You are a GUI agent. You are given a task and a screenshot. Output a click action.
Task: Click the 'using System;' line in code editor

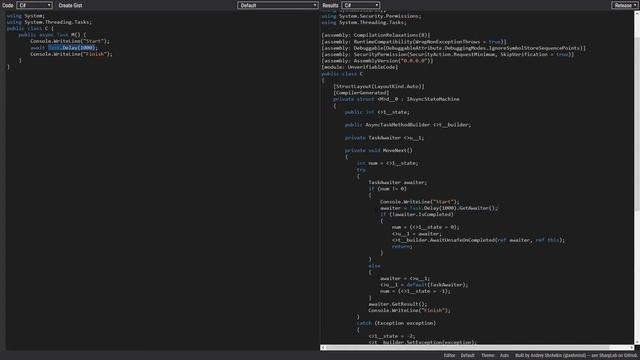(25, 16)
